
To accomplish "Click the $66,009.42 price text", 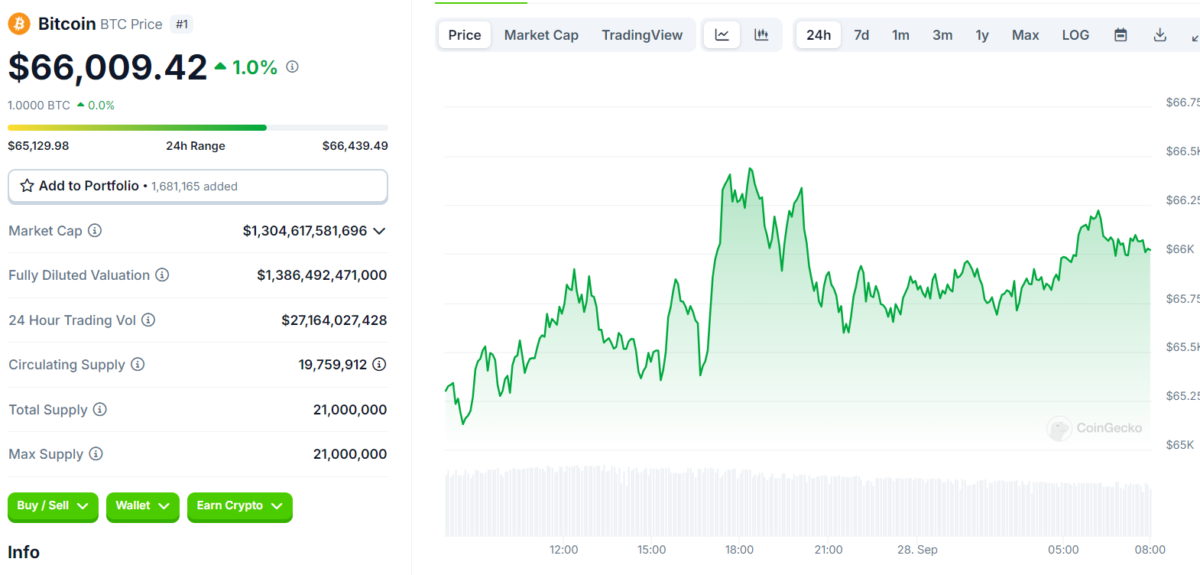I will pos(108,66).
